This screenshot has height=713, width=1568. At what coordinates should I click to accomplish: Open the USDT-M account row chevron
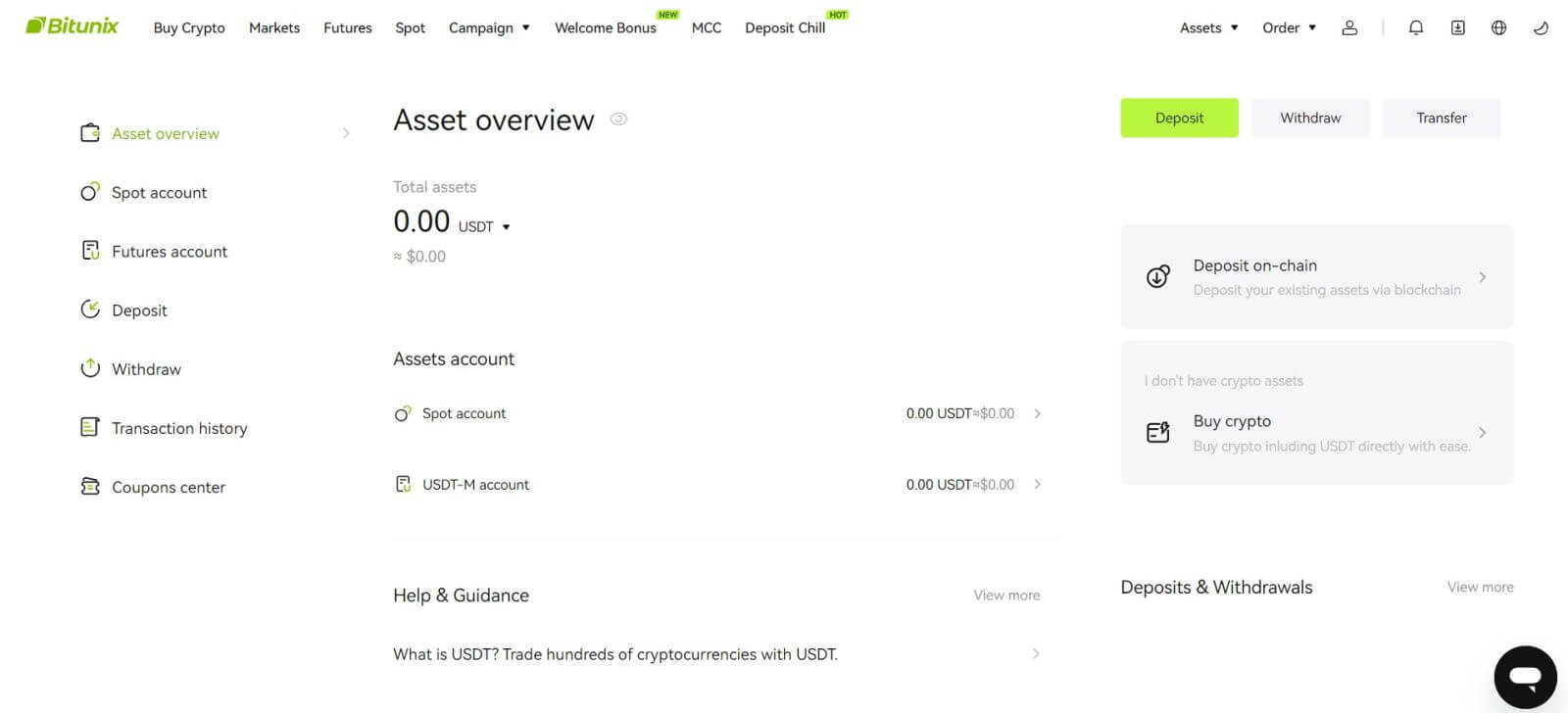point(1037,484)
